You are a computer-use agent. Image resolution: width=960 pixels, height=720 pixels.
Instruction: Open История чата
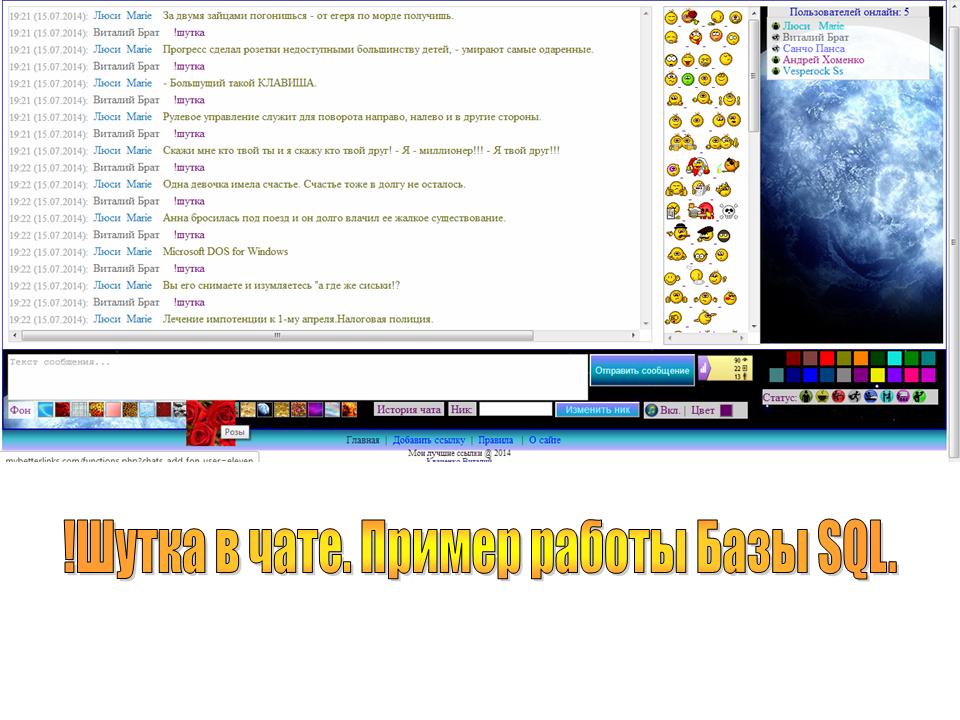pyautogui.click(x=408, y=410)
